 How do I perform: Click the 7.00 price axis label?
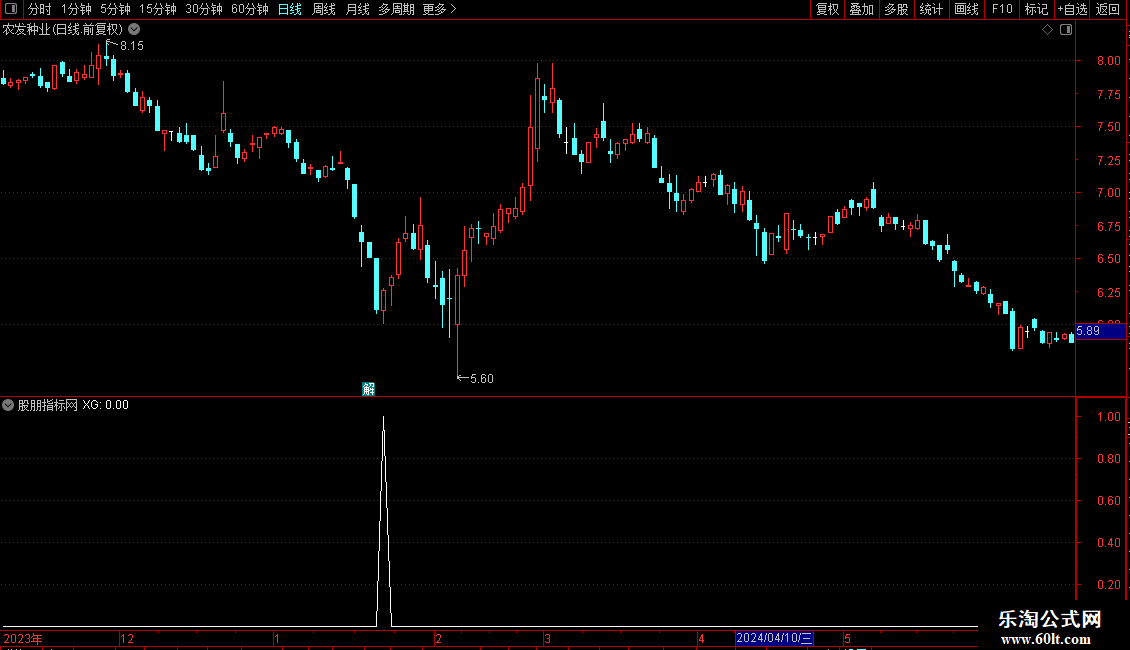(x=1108, y=193)
